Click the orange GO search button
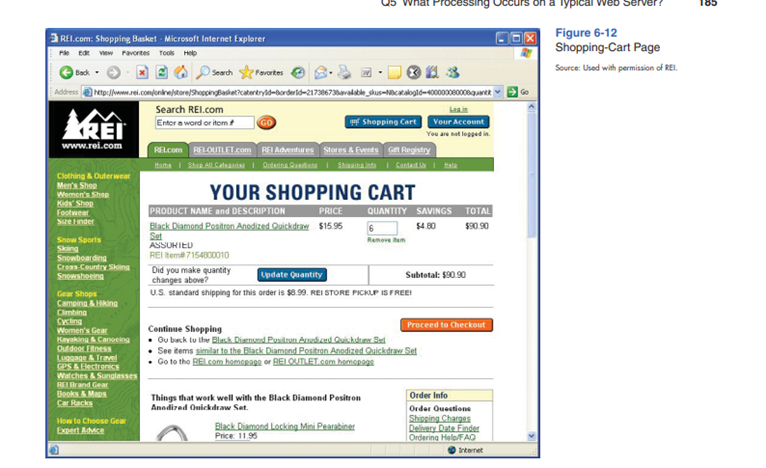Image resolution: width=766 pixels, height=468 pixels. 267,123
